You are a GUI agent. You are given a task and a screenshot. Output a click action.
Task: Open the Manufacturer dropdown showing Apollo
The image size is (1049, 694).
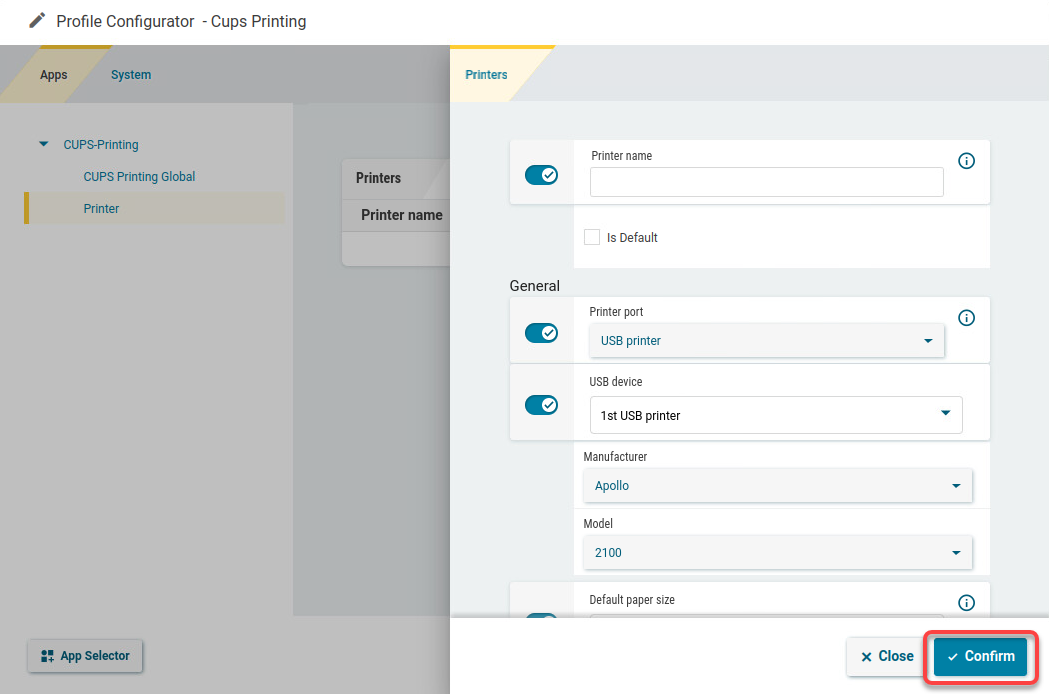click(777, 486)
